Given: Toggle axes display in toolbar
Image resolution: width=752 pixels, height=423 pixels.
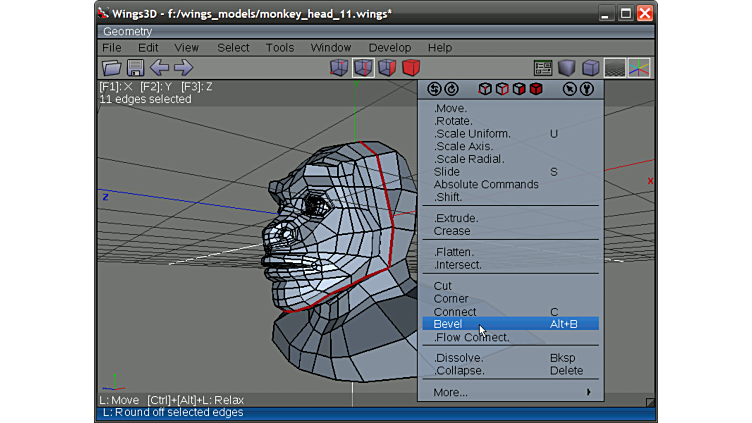Looking at the screenshot, I should click(x=639, y=68).
